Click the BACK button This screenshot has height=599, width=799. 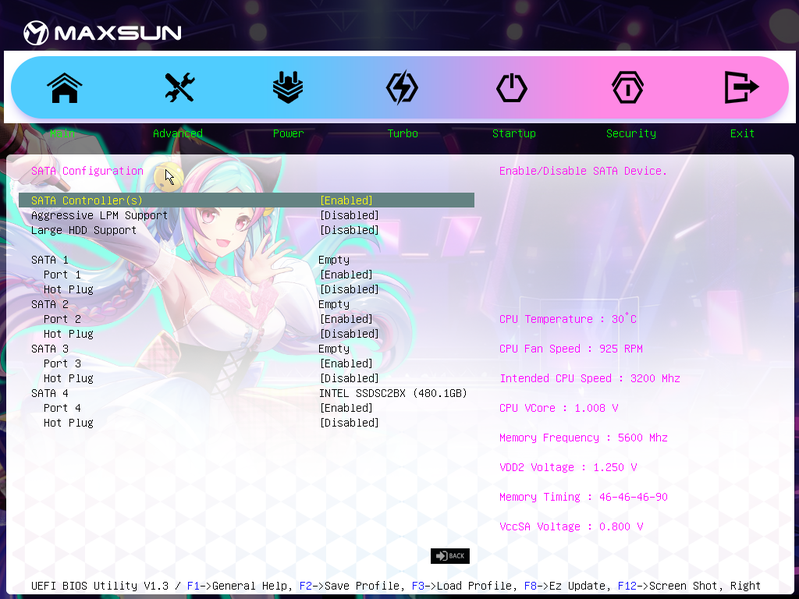(x=450, y=556)
